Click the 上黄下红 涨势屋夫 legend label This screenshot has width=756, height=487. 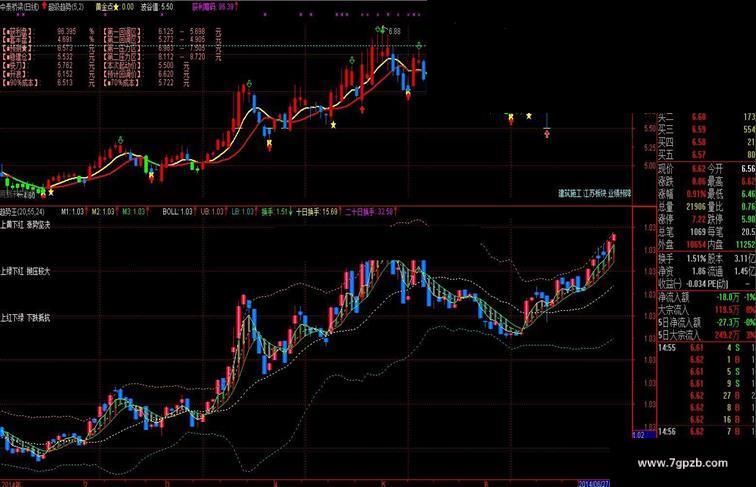coord(25,225)
